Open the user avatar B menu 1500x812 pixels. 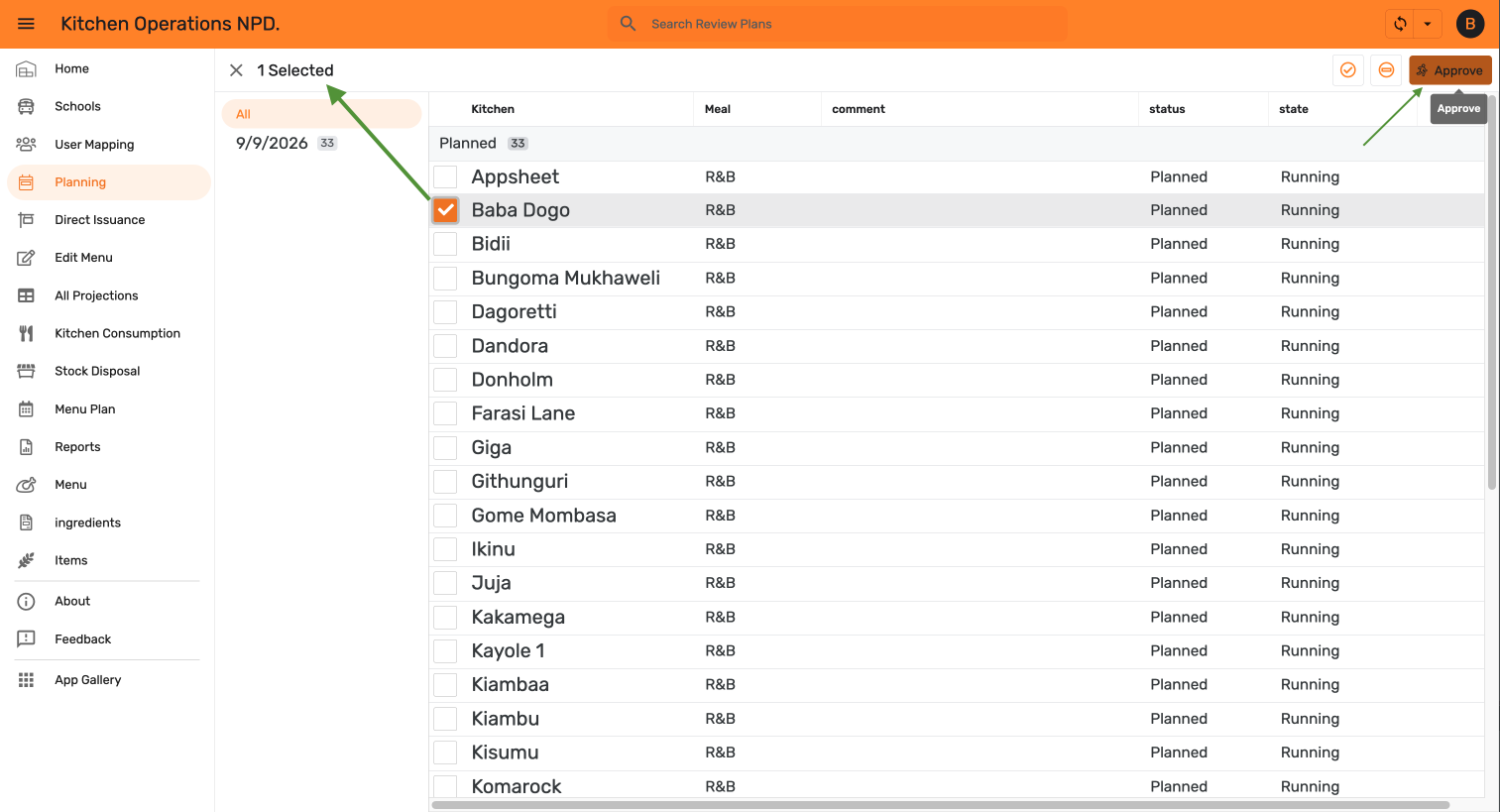click(x=1469, y=24)
